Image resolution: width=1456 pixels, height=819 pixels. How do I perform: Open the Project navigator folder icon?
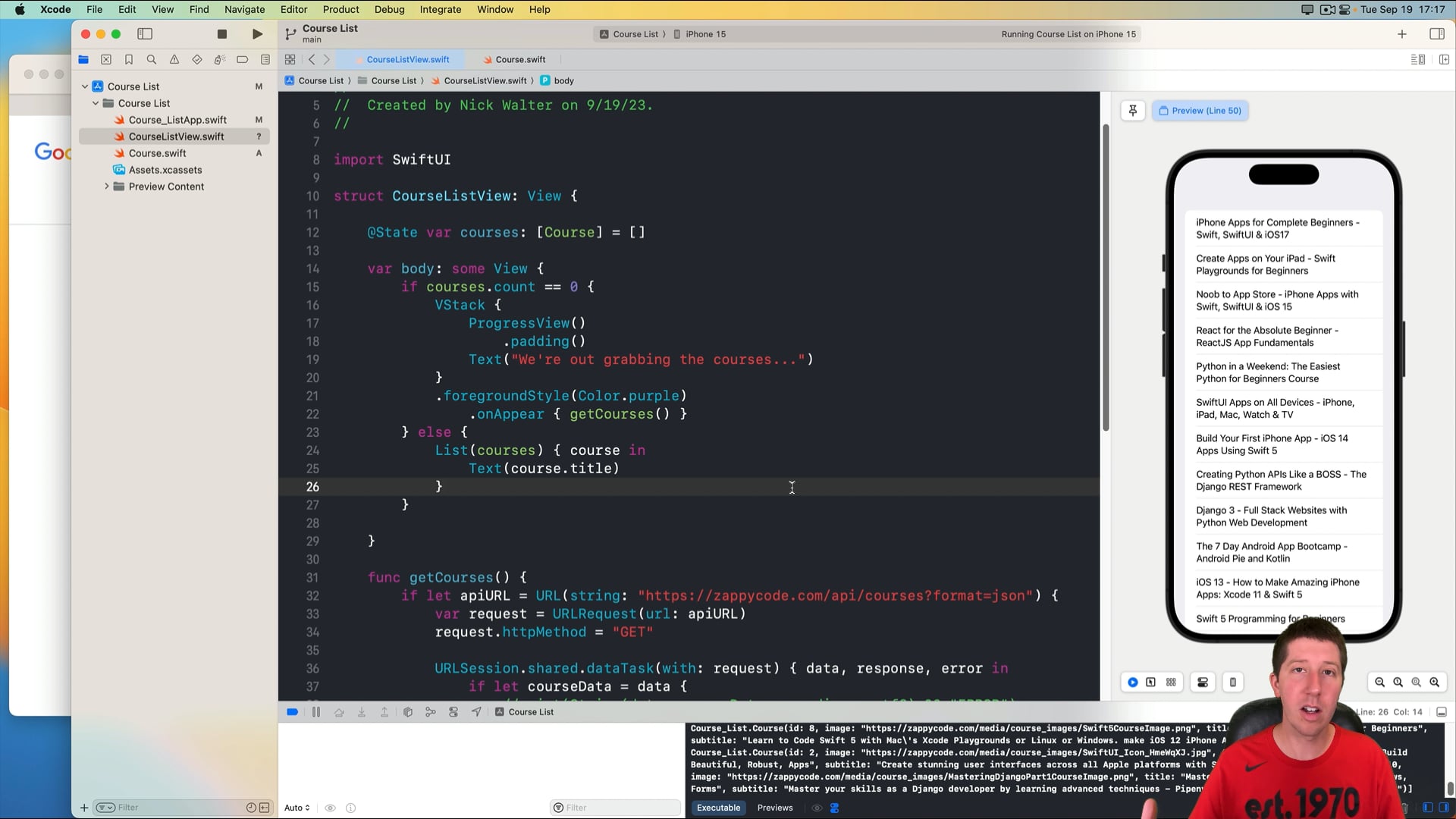pos(83,59)
